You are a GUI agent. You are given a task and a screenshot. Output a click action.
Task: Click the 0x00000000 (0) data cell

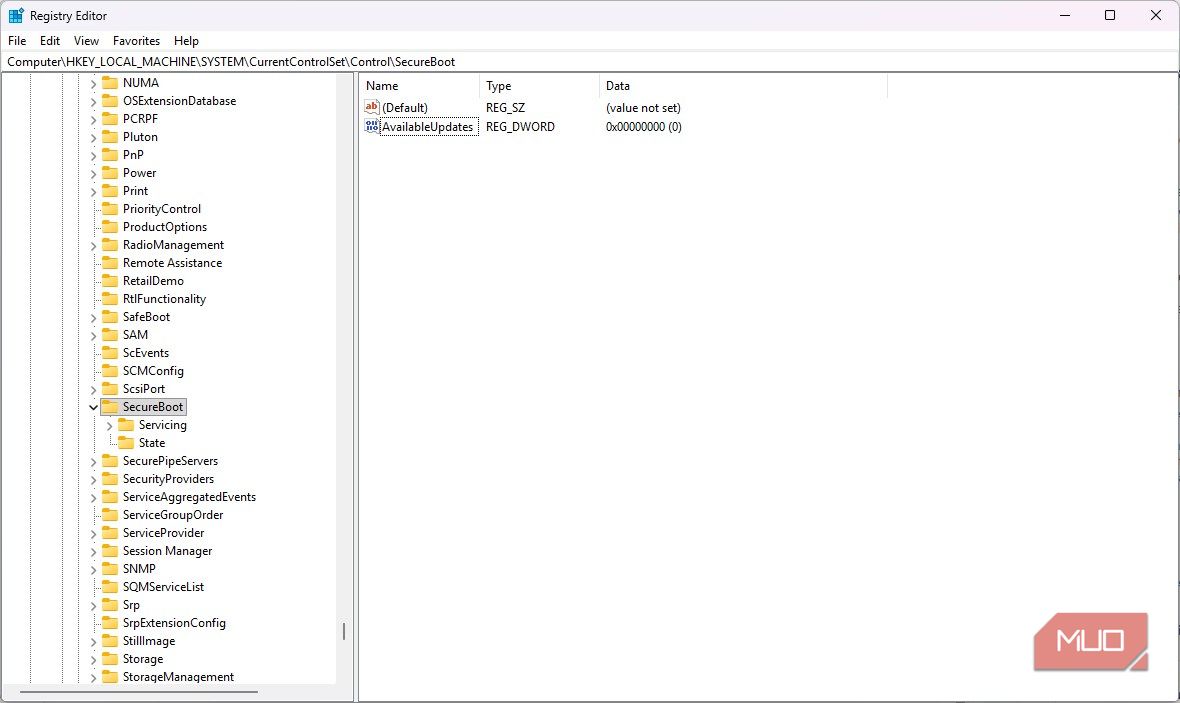point(643,126)
